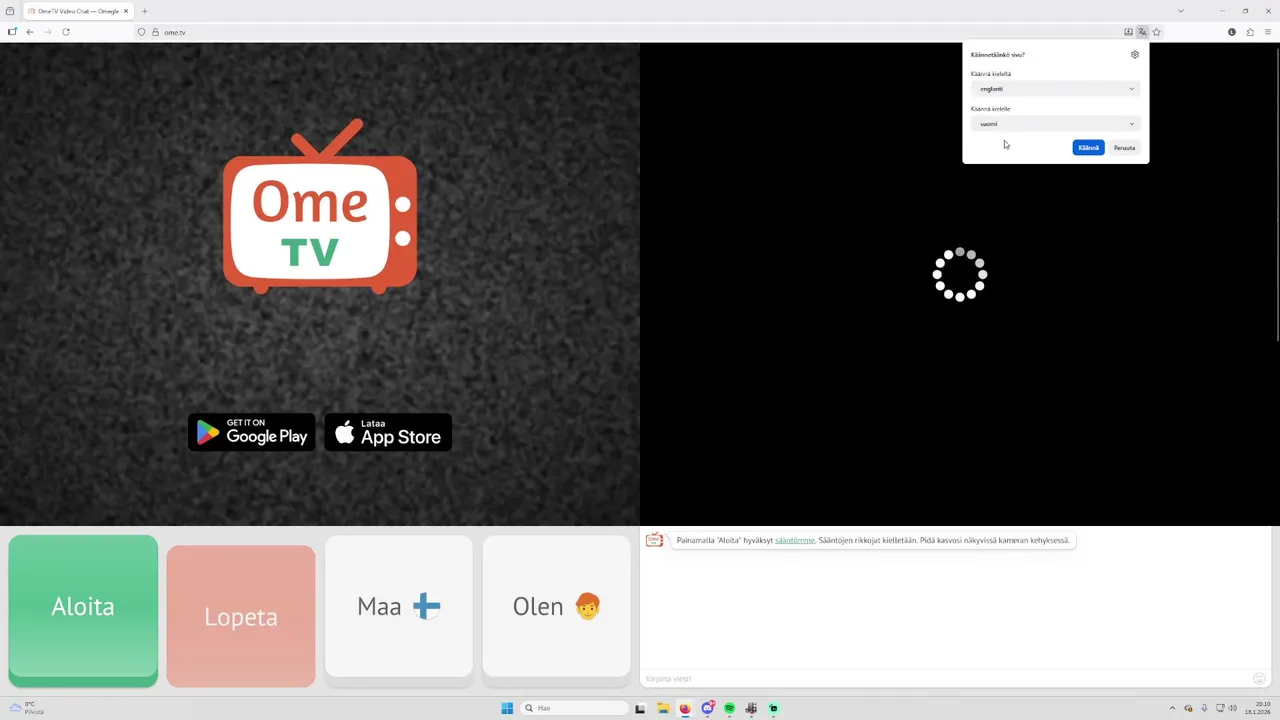
Task: Open the Firefox account icon
Action: pyautogui.click(x=1232, y=32)
